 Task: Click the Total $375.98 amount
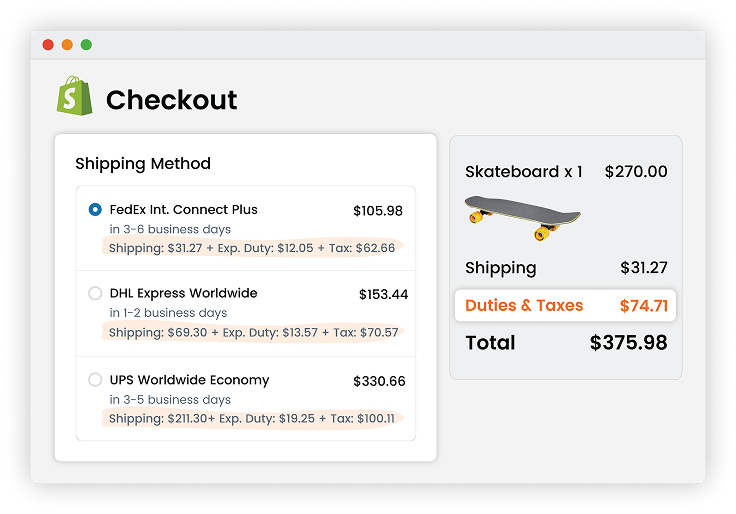click(x=628, y=343)
